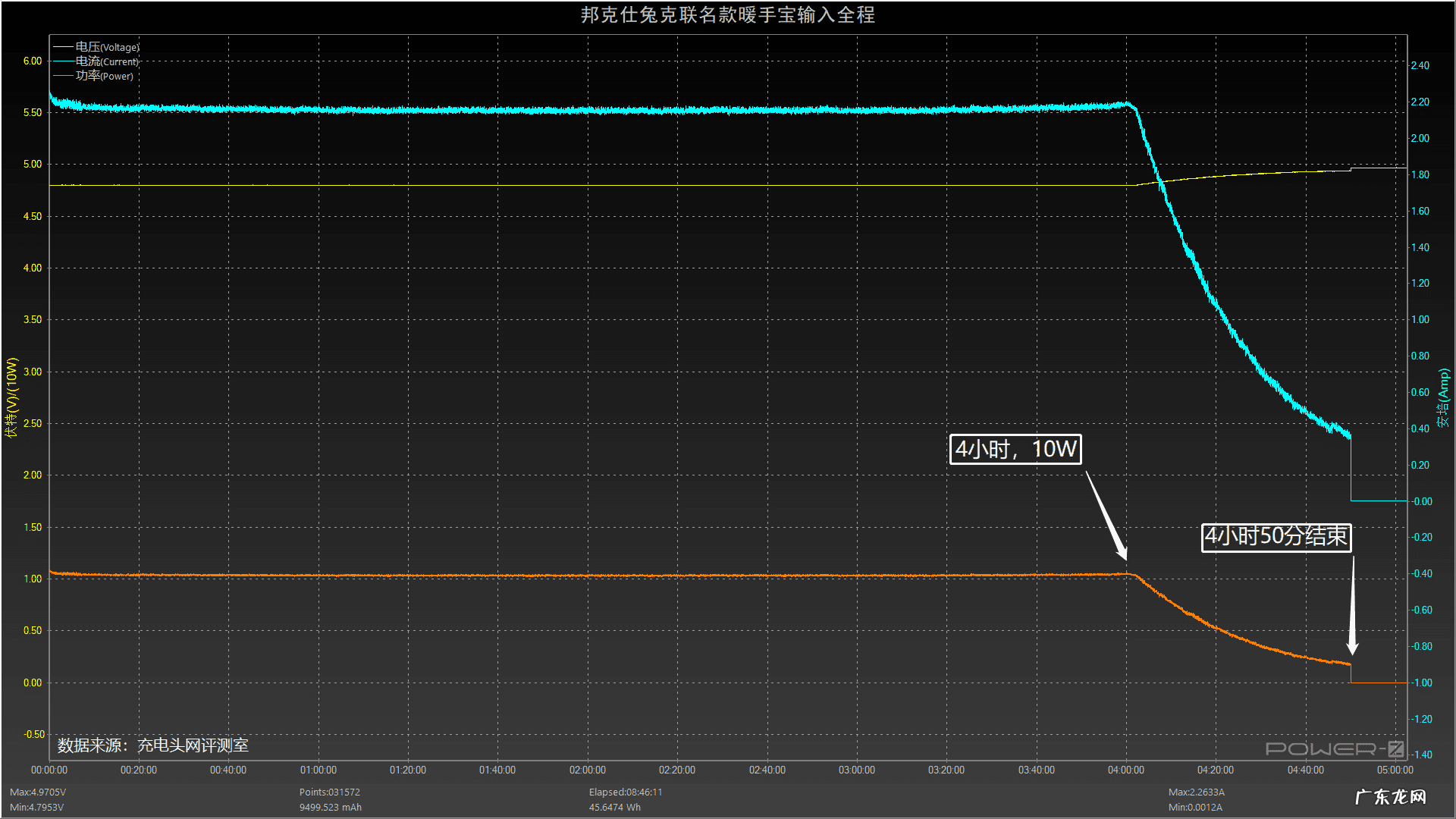Click the '4小时, 10W' annotation box
This screenshot has width=1456, height=819.
coord(1015,449)
